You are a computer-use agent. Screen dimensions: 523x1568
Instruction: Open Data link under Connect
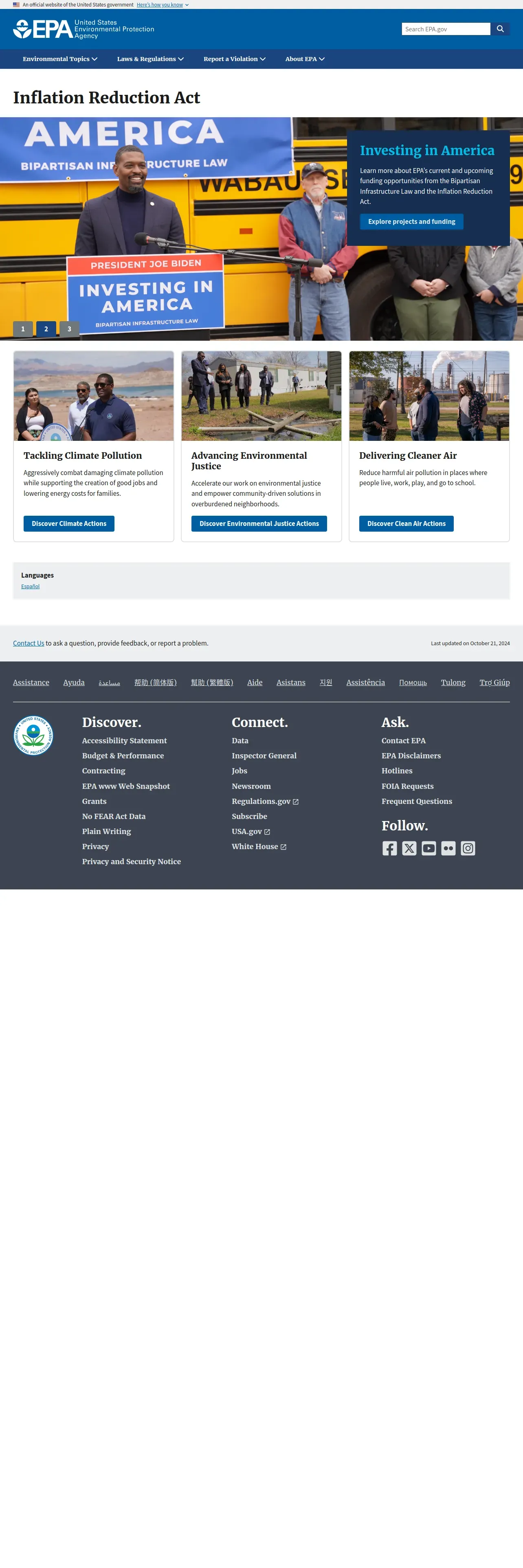coord(240,741)
